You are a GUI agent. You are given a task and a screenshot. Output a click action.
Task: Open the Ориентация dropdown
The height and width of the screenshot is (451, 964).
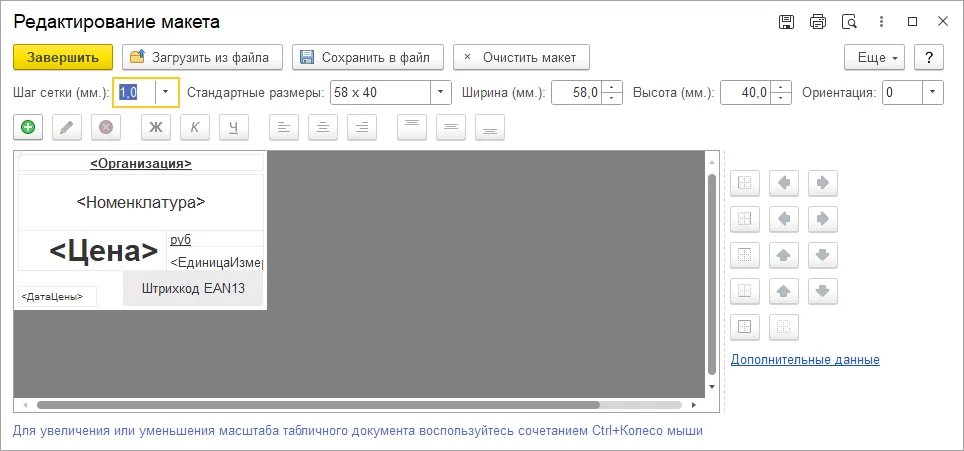click(933, 93)
